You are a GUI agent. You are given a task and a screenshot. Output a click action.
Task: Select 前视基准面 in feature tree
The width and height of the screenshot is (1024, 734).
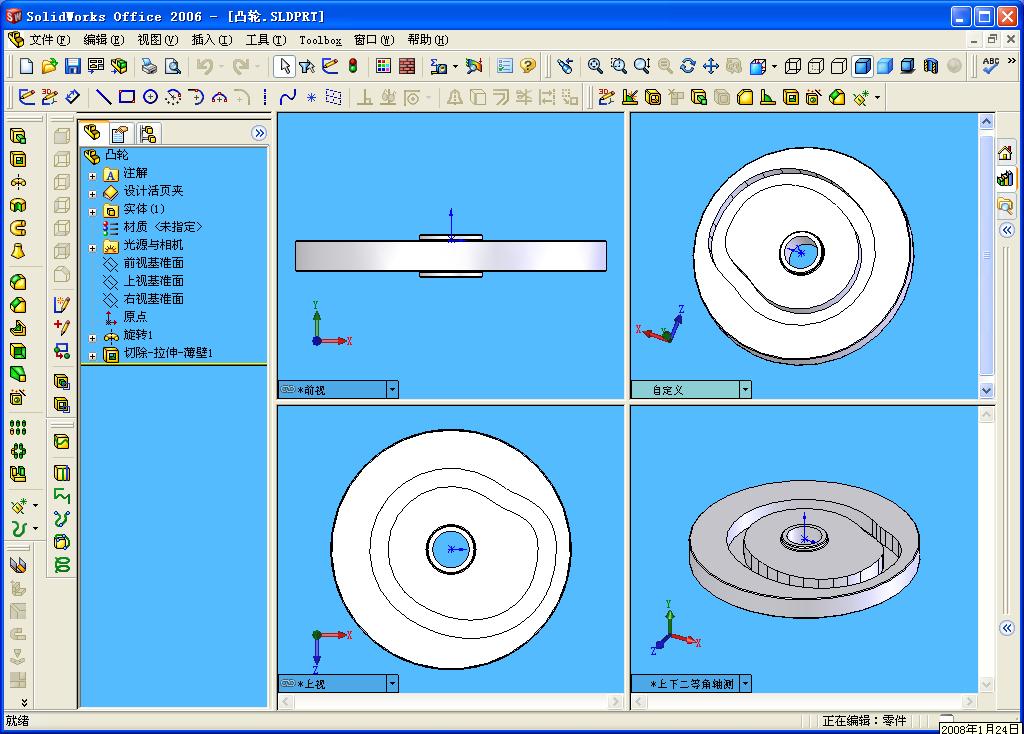click(153, 263)
